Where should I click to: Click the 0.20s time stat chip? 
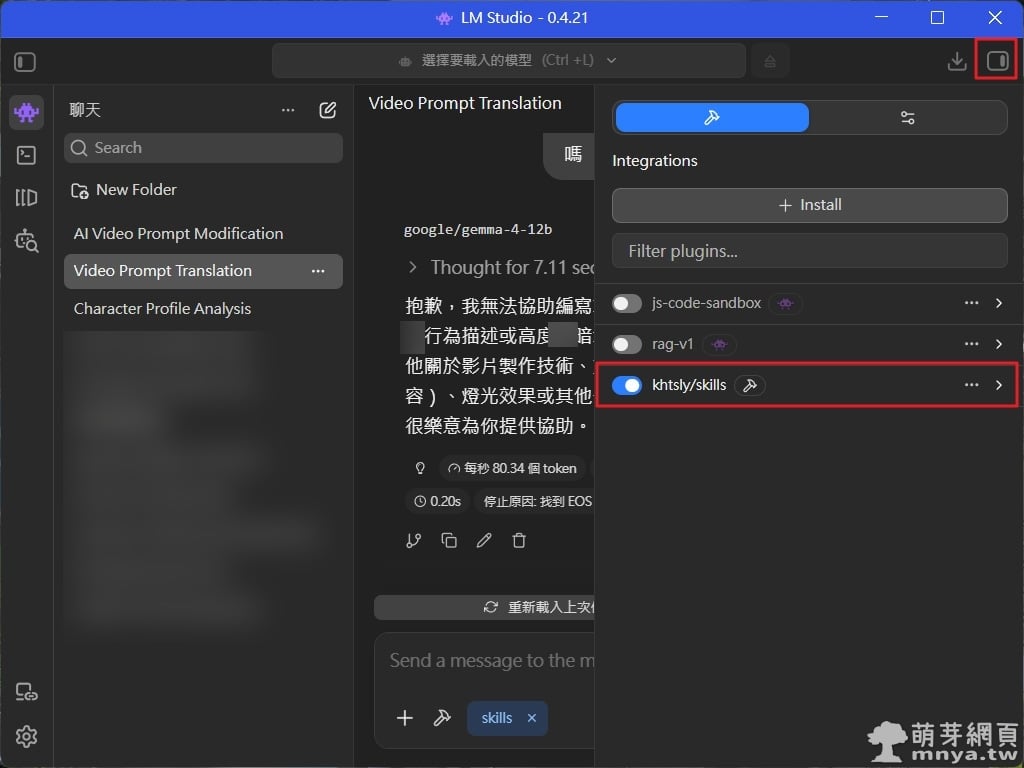(x=438, y=502)
